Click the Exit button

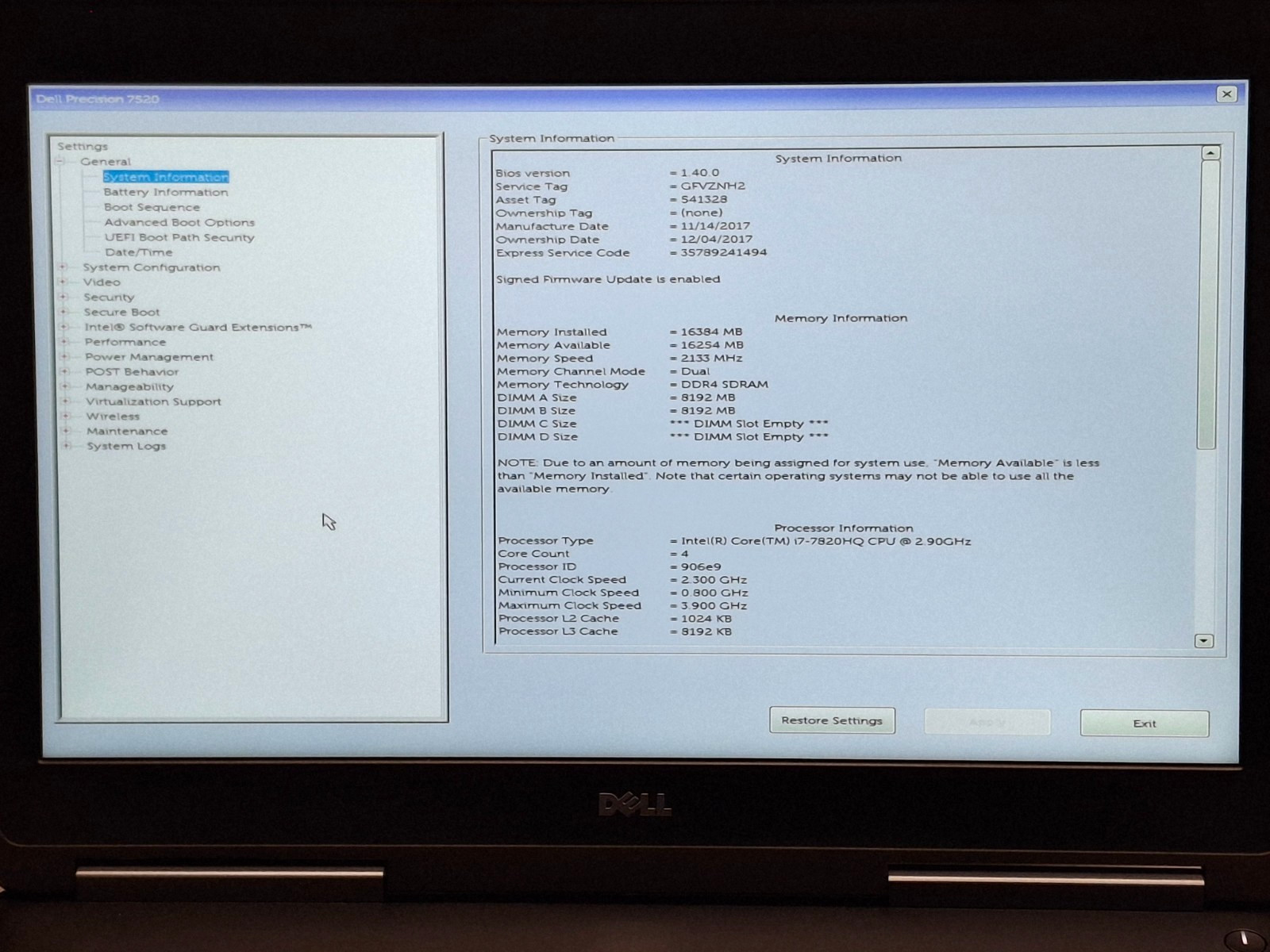(x=1145, y=724)
